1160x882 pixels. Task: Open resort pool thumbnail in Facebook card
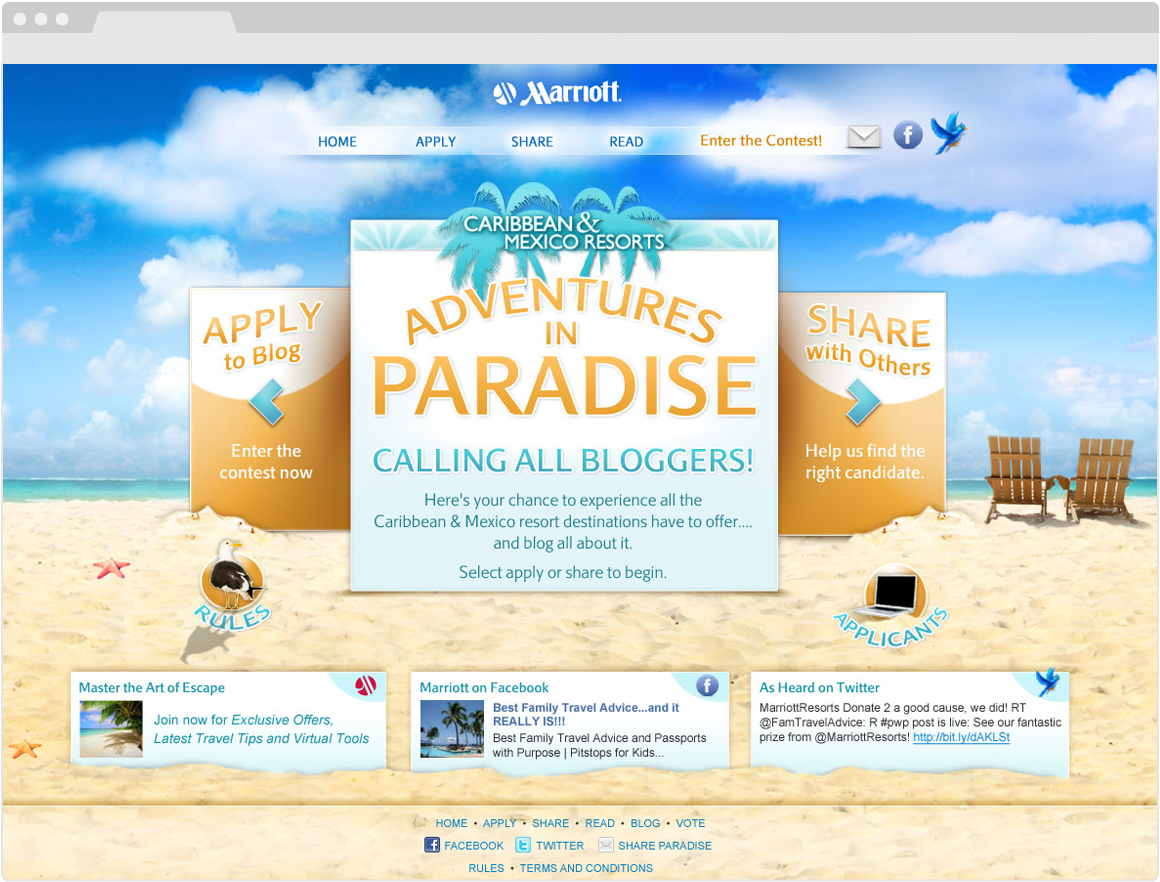point(452,730)
